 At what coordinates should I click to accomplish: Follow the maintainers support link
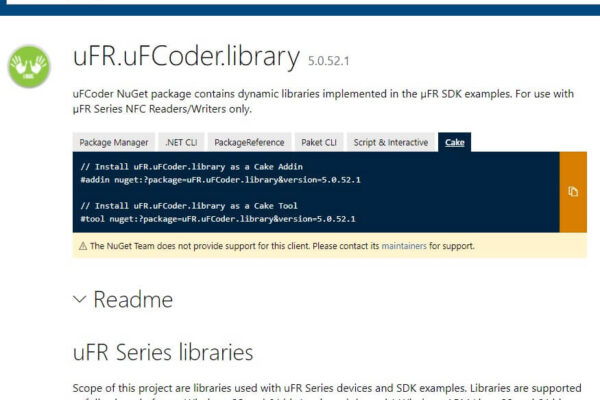pyautogui.click(x=404, y=246)
